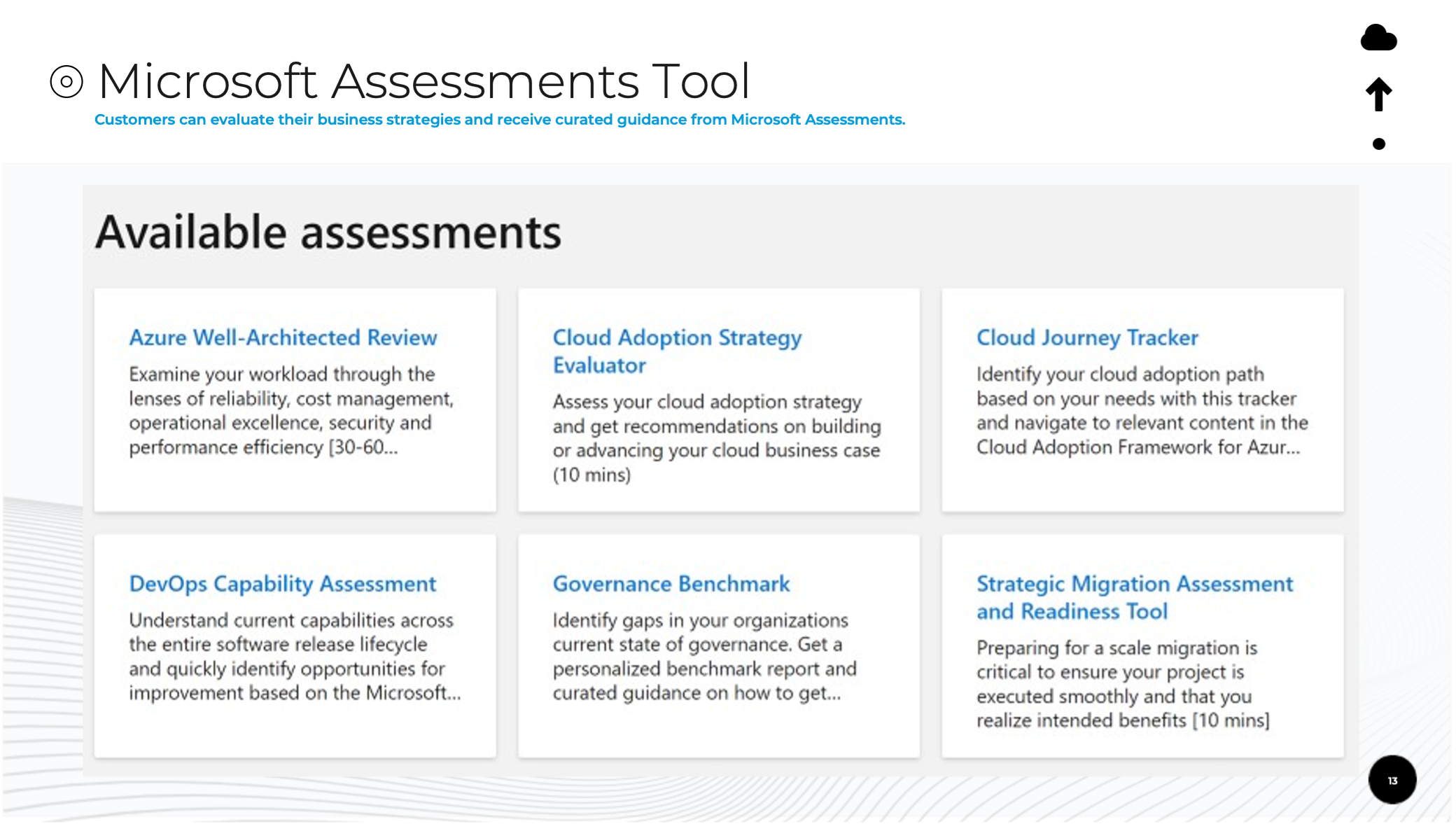
Task: Click the description 'Examine your workload through the lenses'
Action: [x=291, y=411]
